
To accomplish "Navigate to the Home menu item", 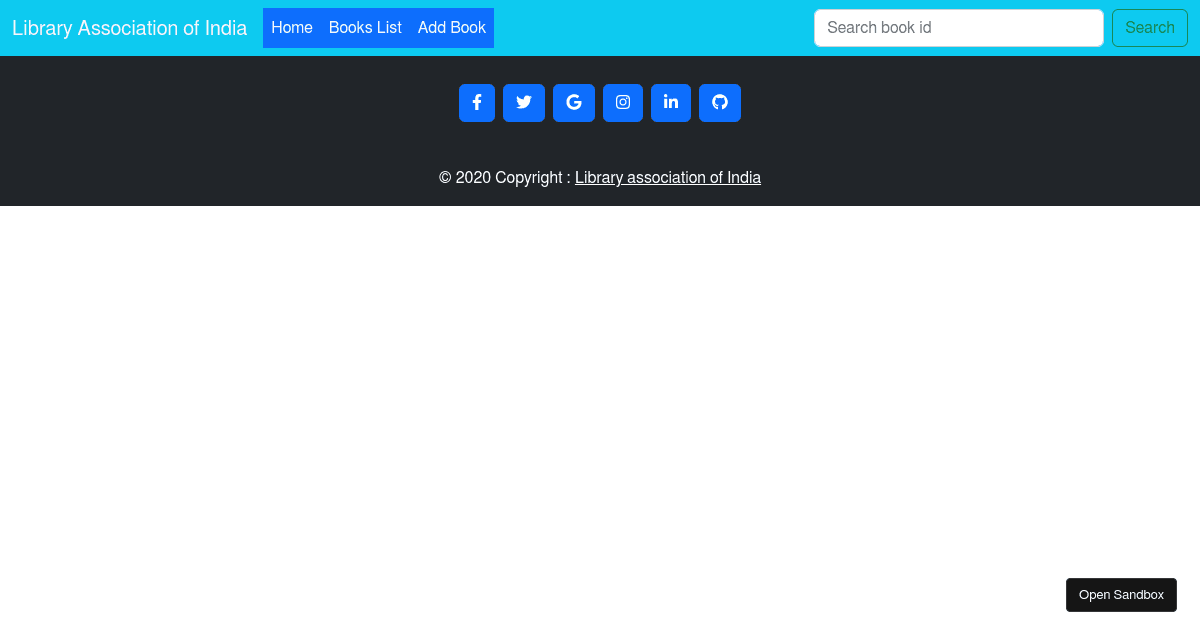I will click(292, 27).
